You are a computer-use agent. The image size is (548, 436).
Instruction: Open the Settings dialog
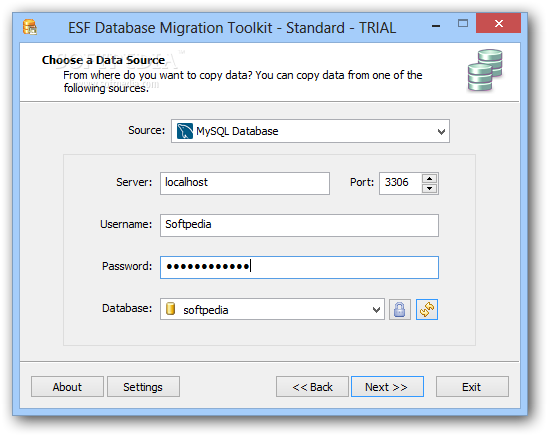click(143, 387)
